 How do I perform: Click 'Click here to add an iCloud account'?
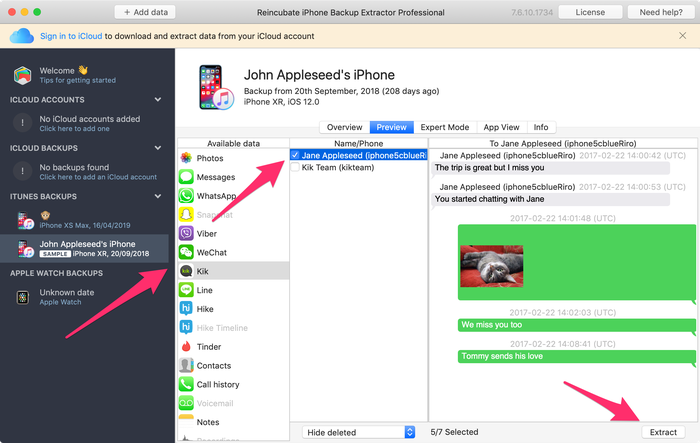98,177
